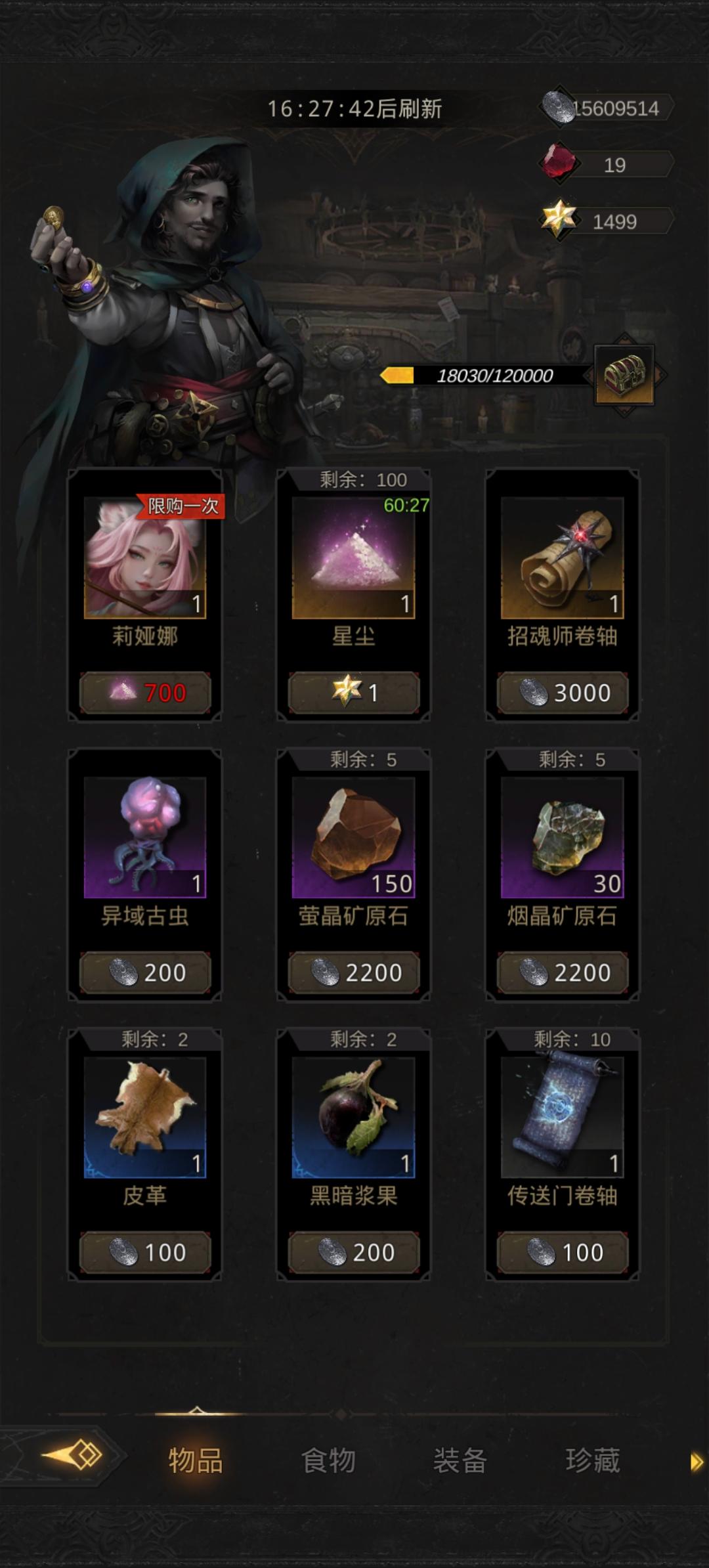Click the back arrow diamond button

click(72, 1455)
